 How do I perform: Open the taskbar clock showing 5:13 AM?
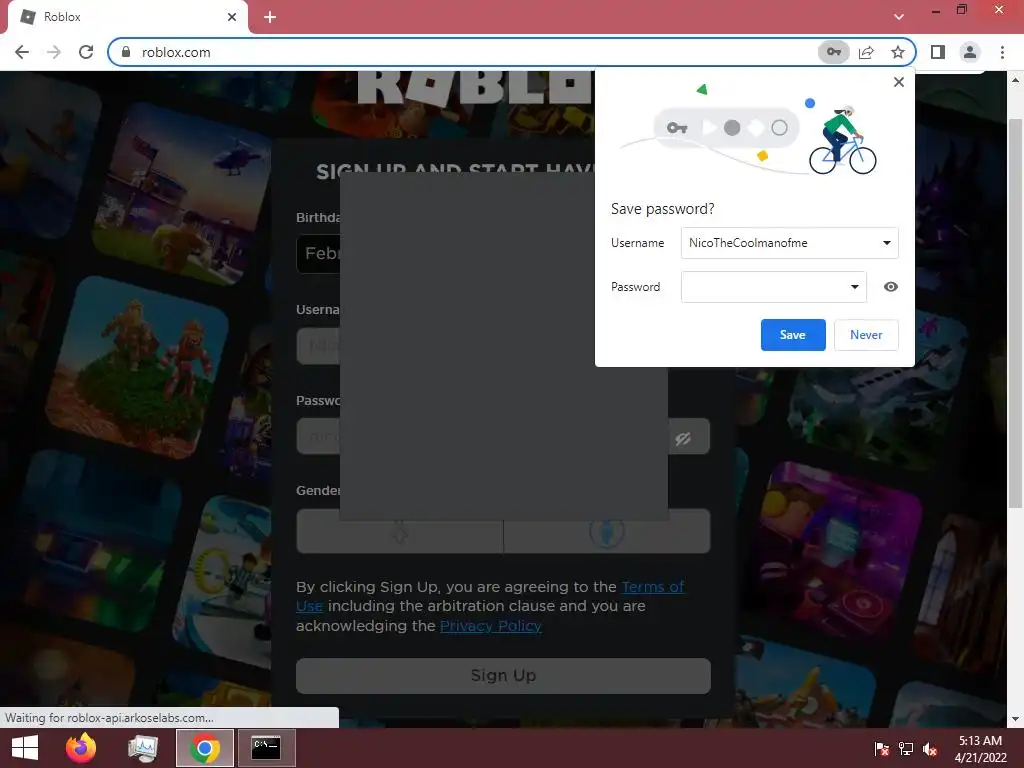pyautogui.click(x=980, y=748)
